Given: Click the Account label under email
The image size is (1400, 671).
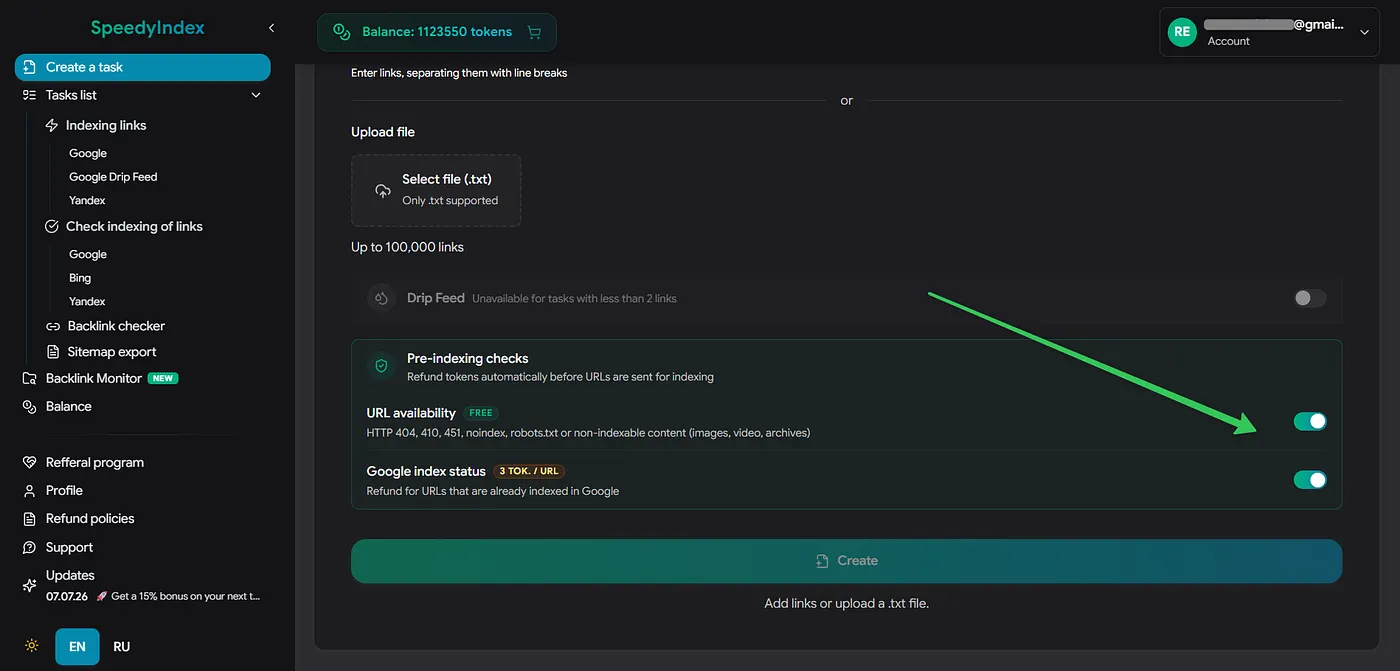Looking at the screenshot, I should [1228, 41].
